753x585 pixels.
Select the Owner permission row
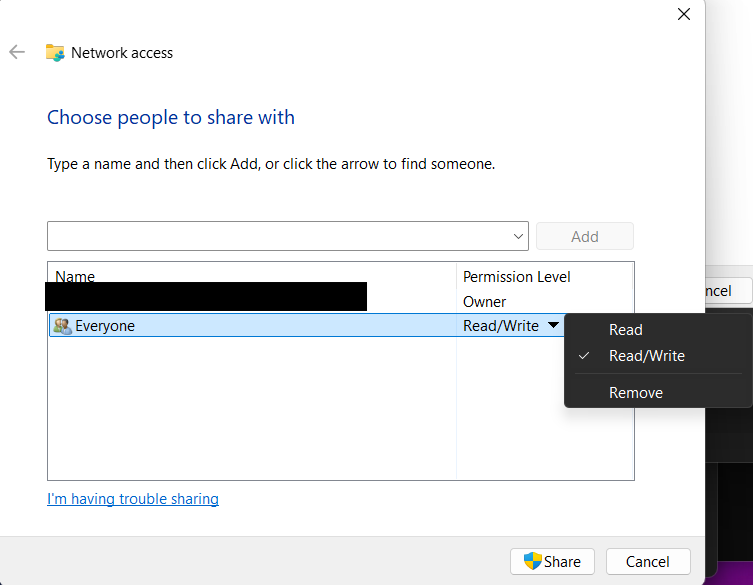coord(484,301)
